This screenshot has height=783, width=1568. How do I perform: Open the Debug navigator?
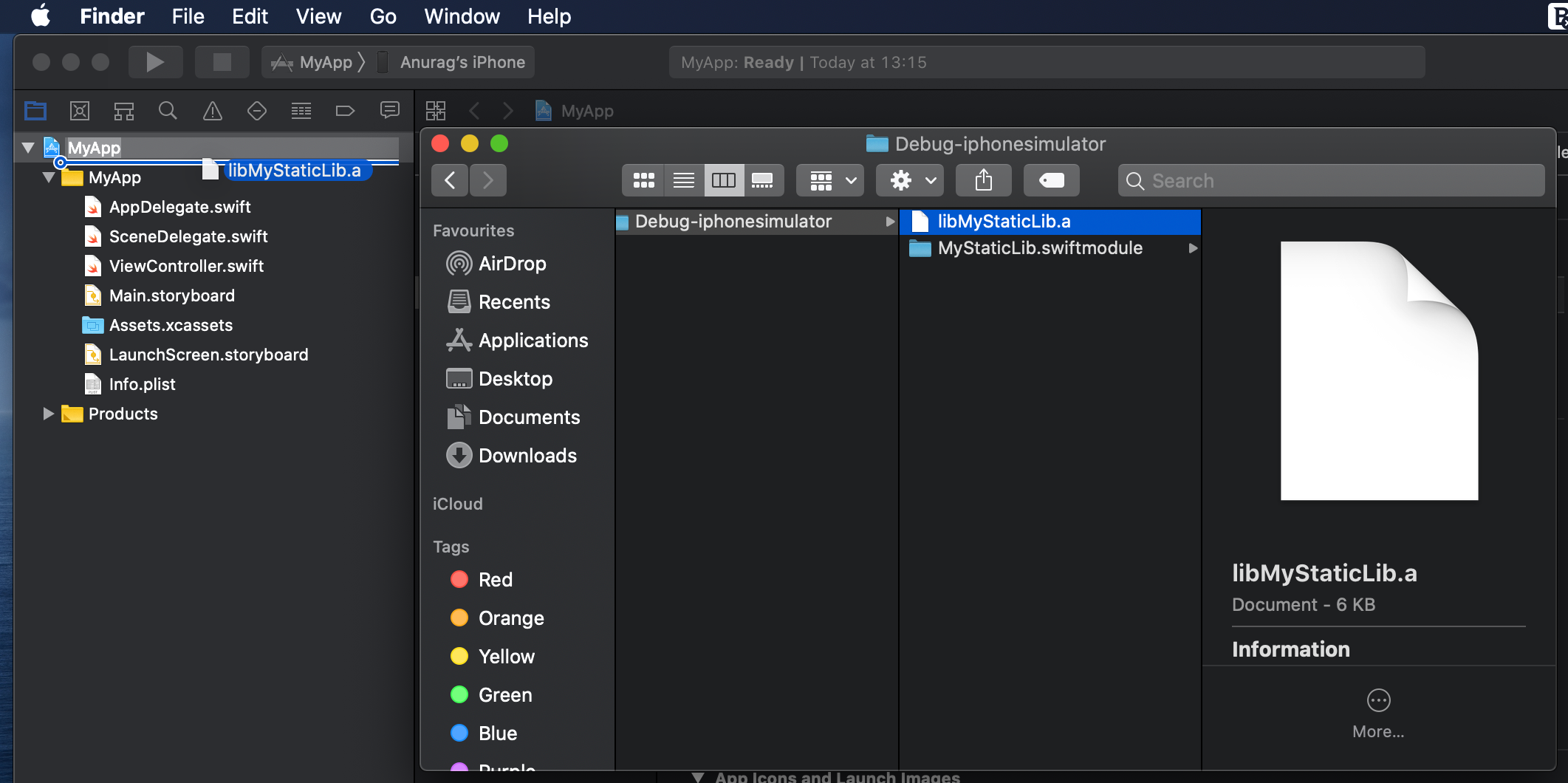tap(301, 111)
